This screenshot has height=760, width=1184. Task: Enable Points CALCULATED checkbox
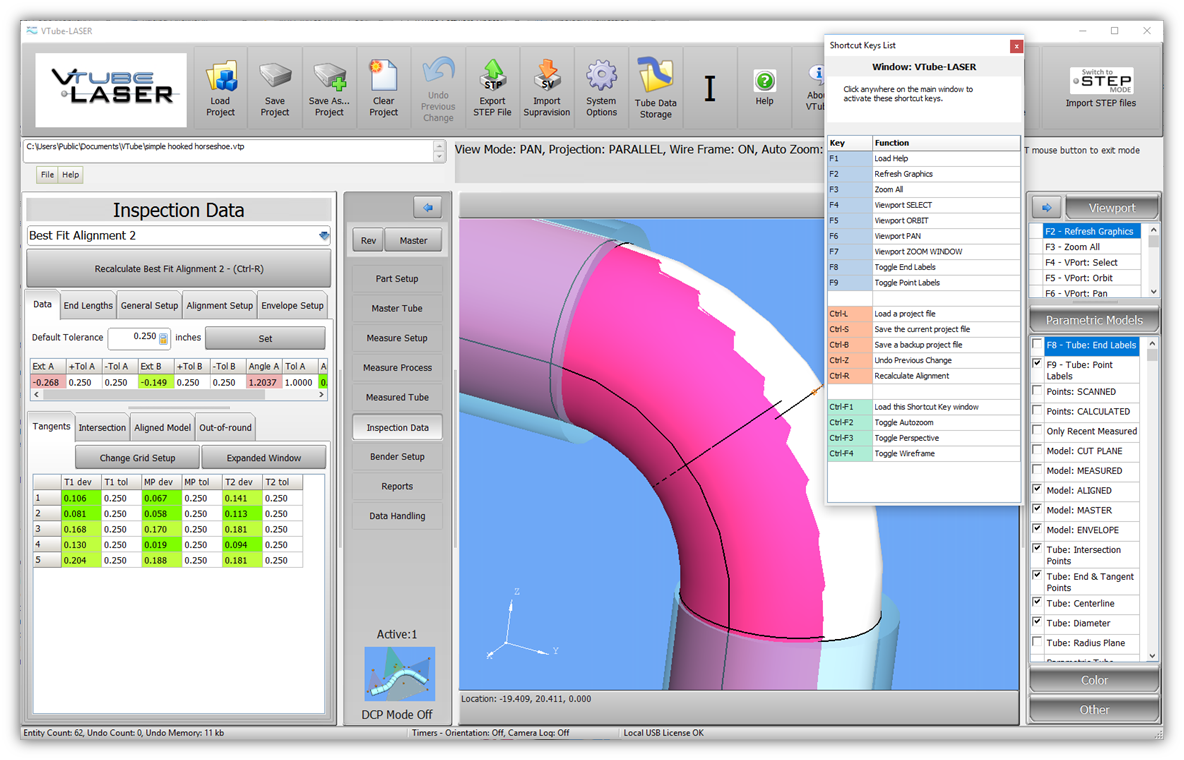click(x=1038, y=410)
